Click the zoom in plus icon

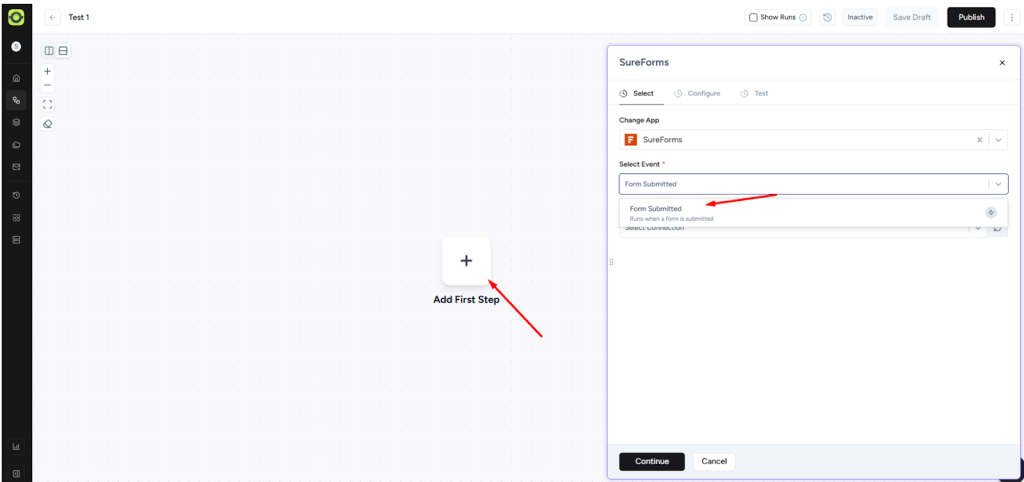coord(47,71)
